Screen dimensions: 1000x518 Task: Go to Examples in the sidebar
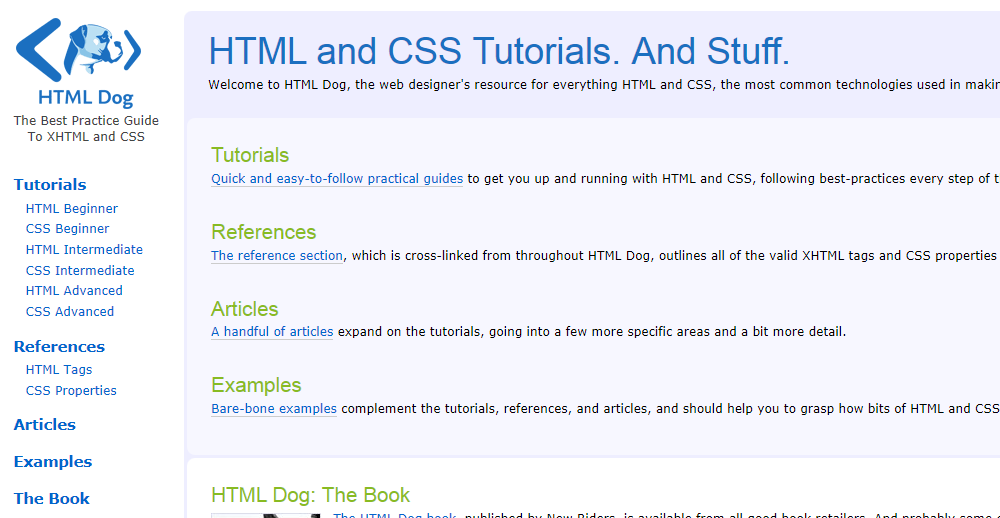coord(53,462)
